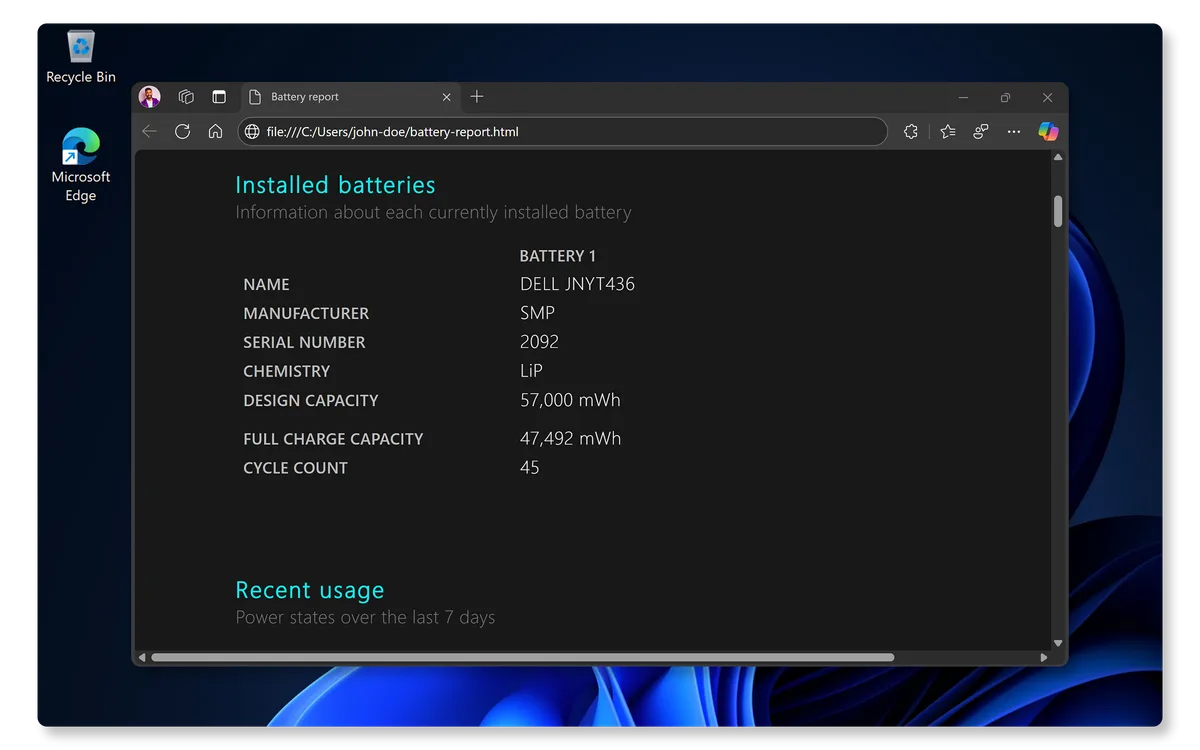The height and width of the screenshot is (750, 1200).
Task: Open the browser essentials icon next to Favorites
Action: [x=981, y=131]
